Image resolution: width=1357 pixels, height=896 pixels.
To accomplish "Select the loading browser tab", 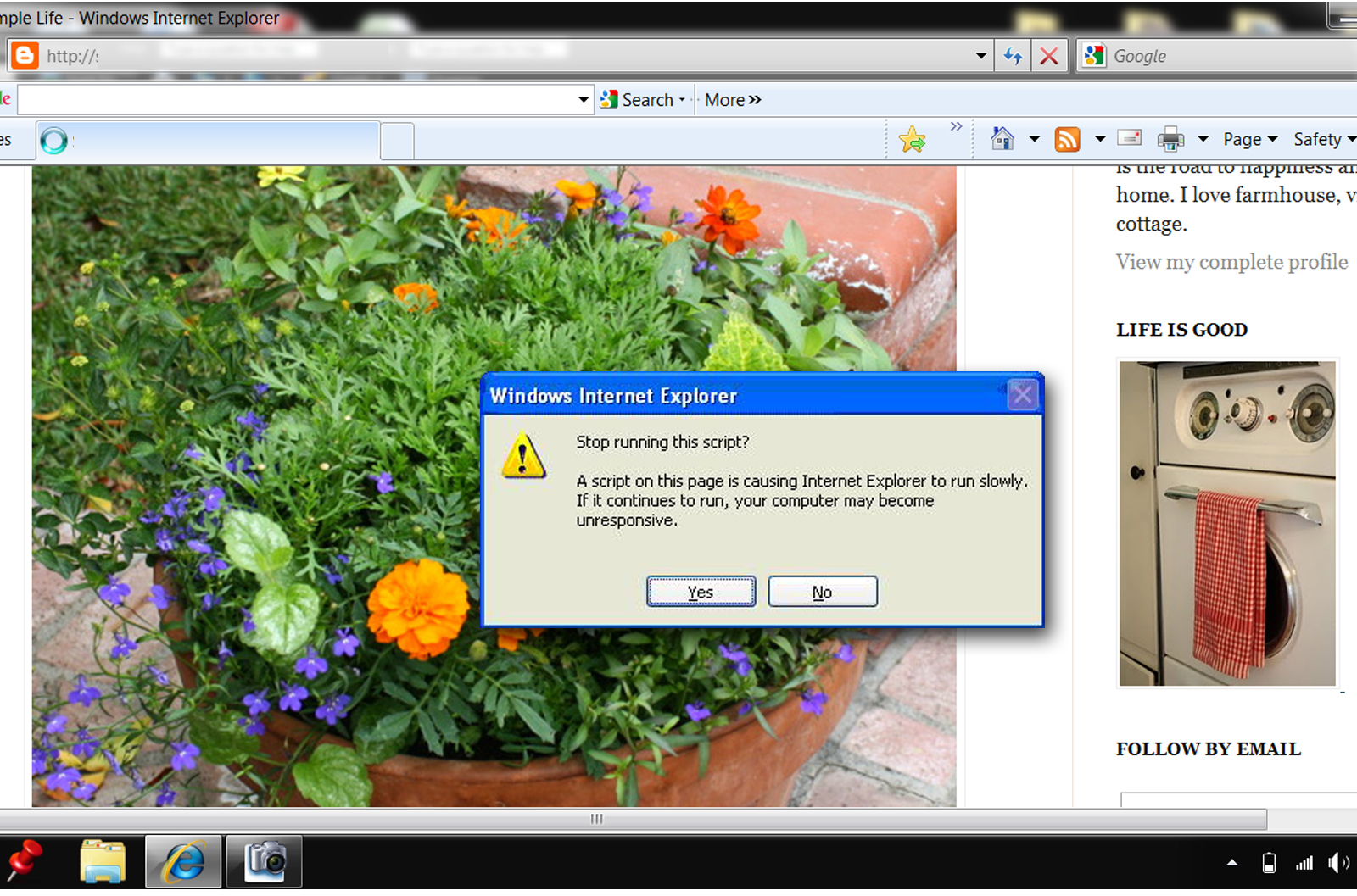I will 208,140.
